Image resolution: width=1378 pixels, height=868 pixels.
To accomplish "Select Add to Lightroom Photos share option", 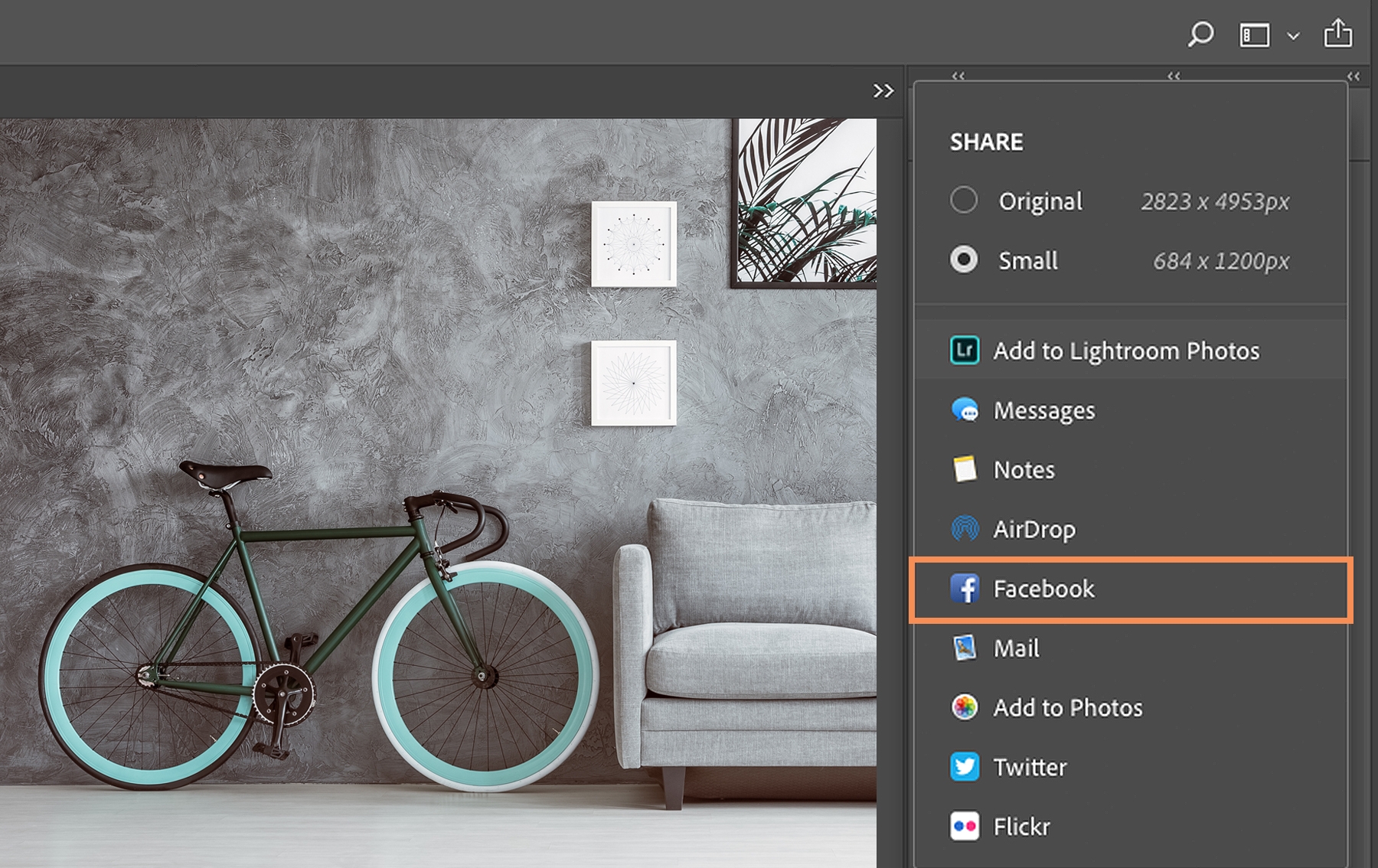I will click(1125, 351).
